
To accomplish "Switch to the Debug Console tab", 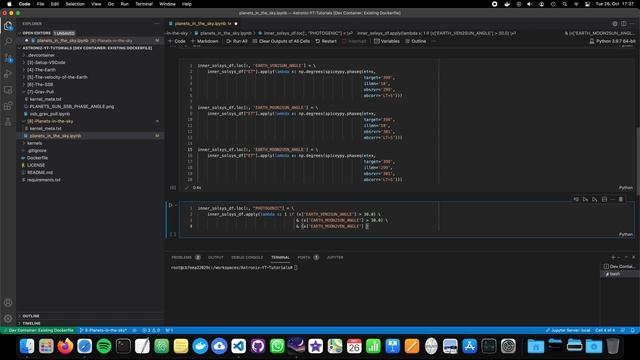I will pos(247,257).
